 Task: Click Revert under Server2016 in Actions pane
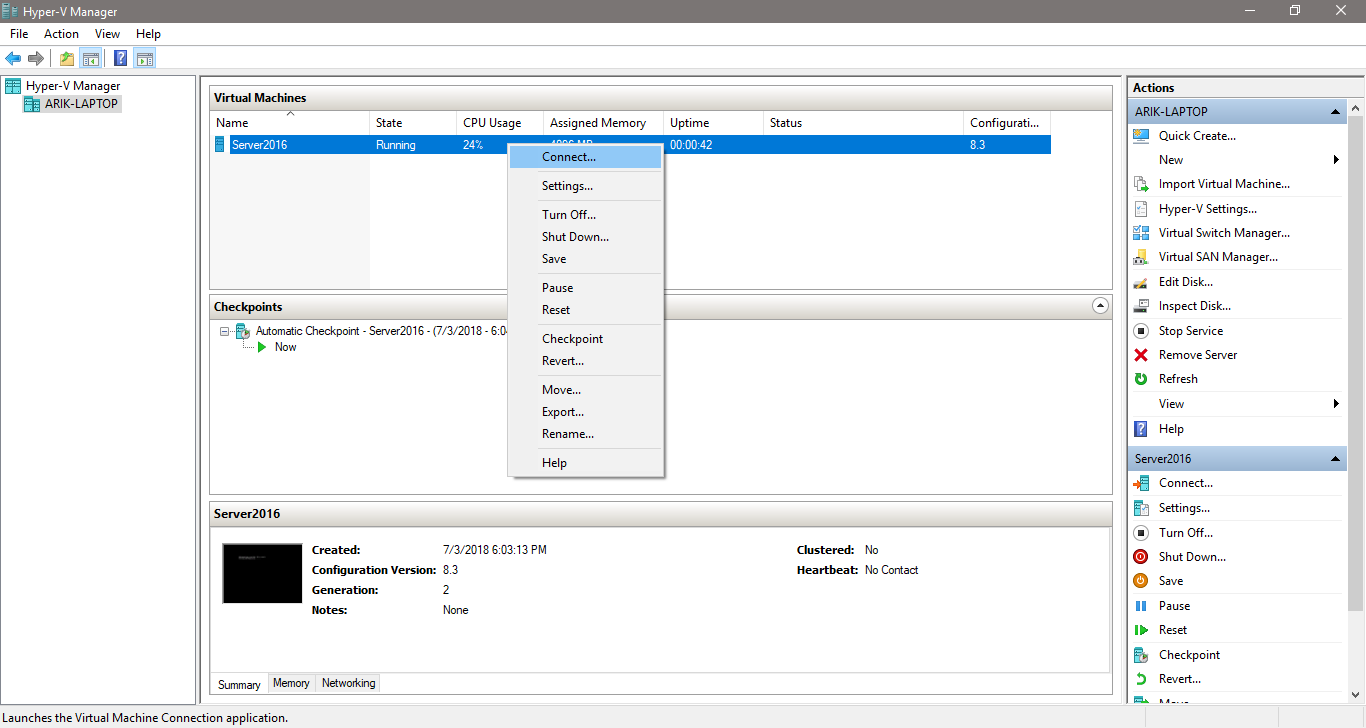1180,679
